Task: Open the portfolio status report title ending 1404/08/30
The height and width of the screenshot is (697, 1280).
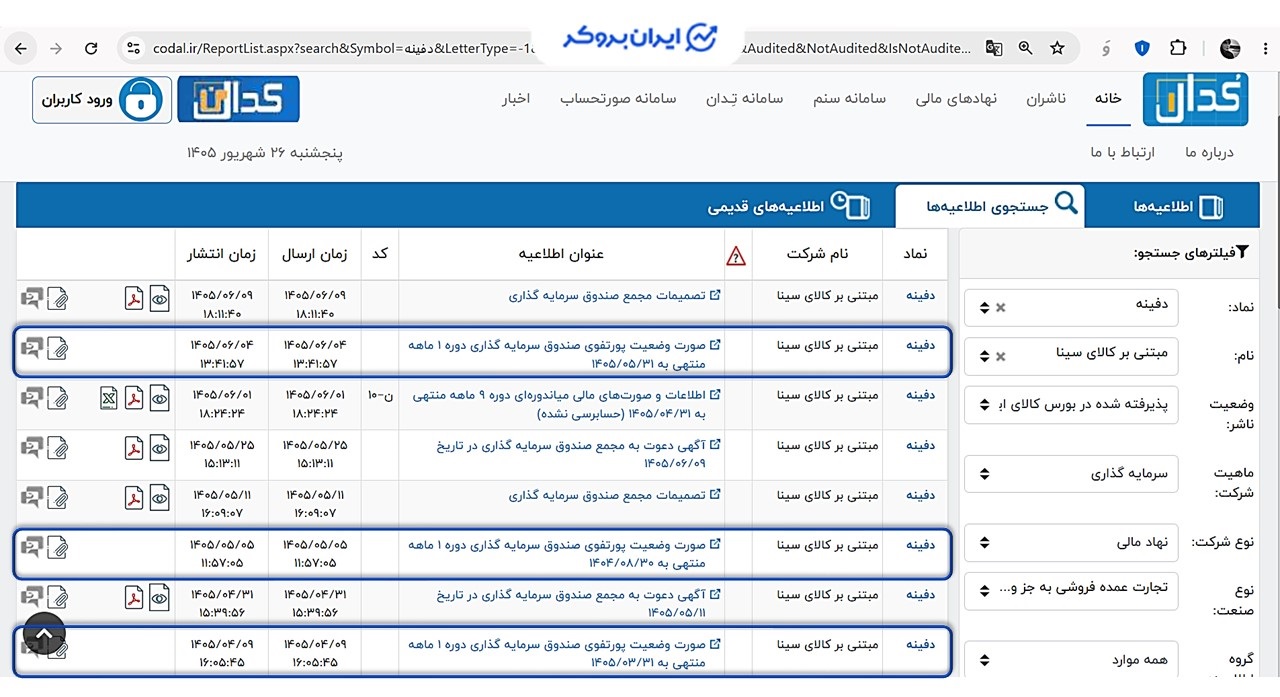Action: tap(565, 554)
